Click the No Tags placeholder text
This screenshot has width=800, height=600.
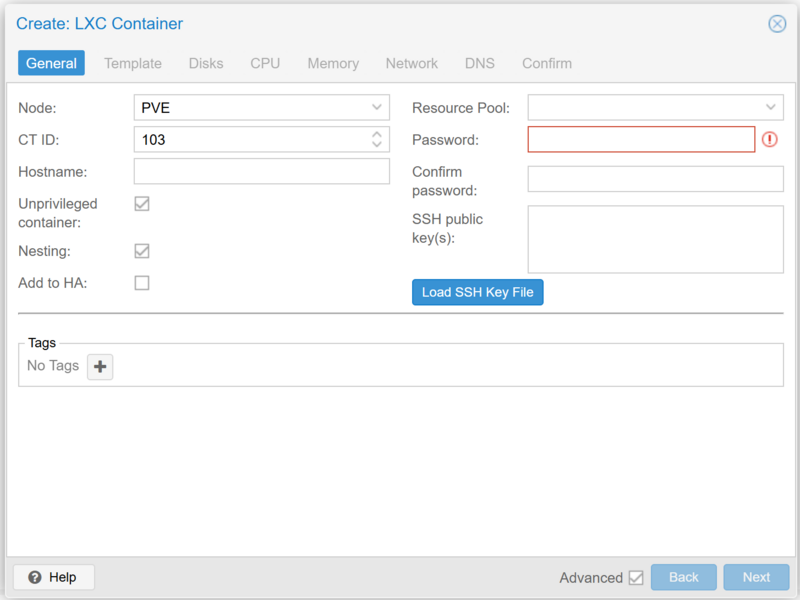(53, 366)
